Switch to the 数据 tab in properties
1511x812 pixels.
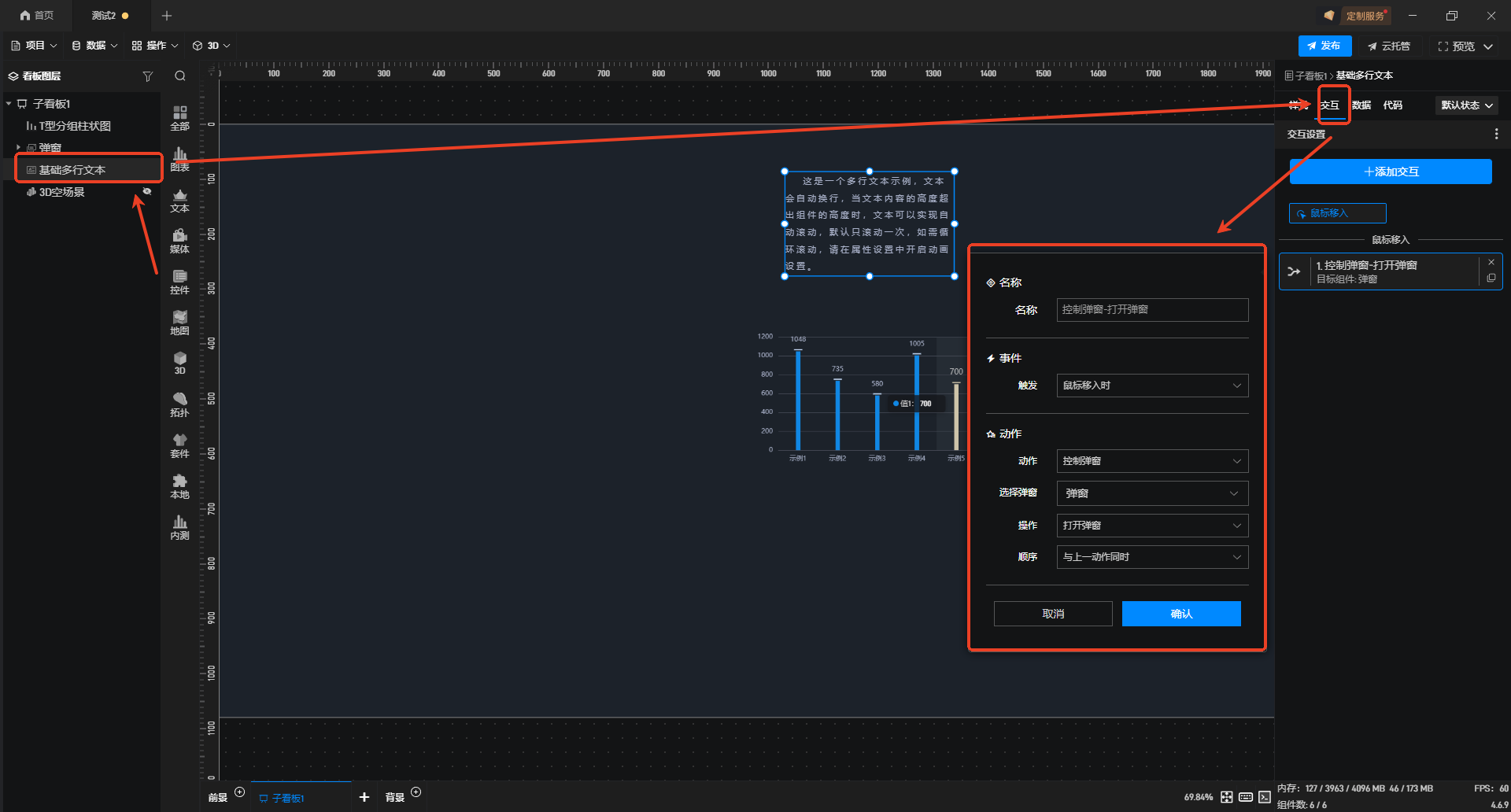[x=1361, y=105]
